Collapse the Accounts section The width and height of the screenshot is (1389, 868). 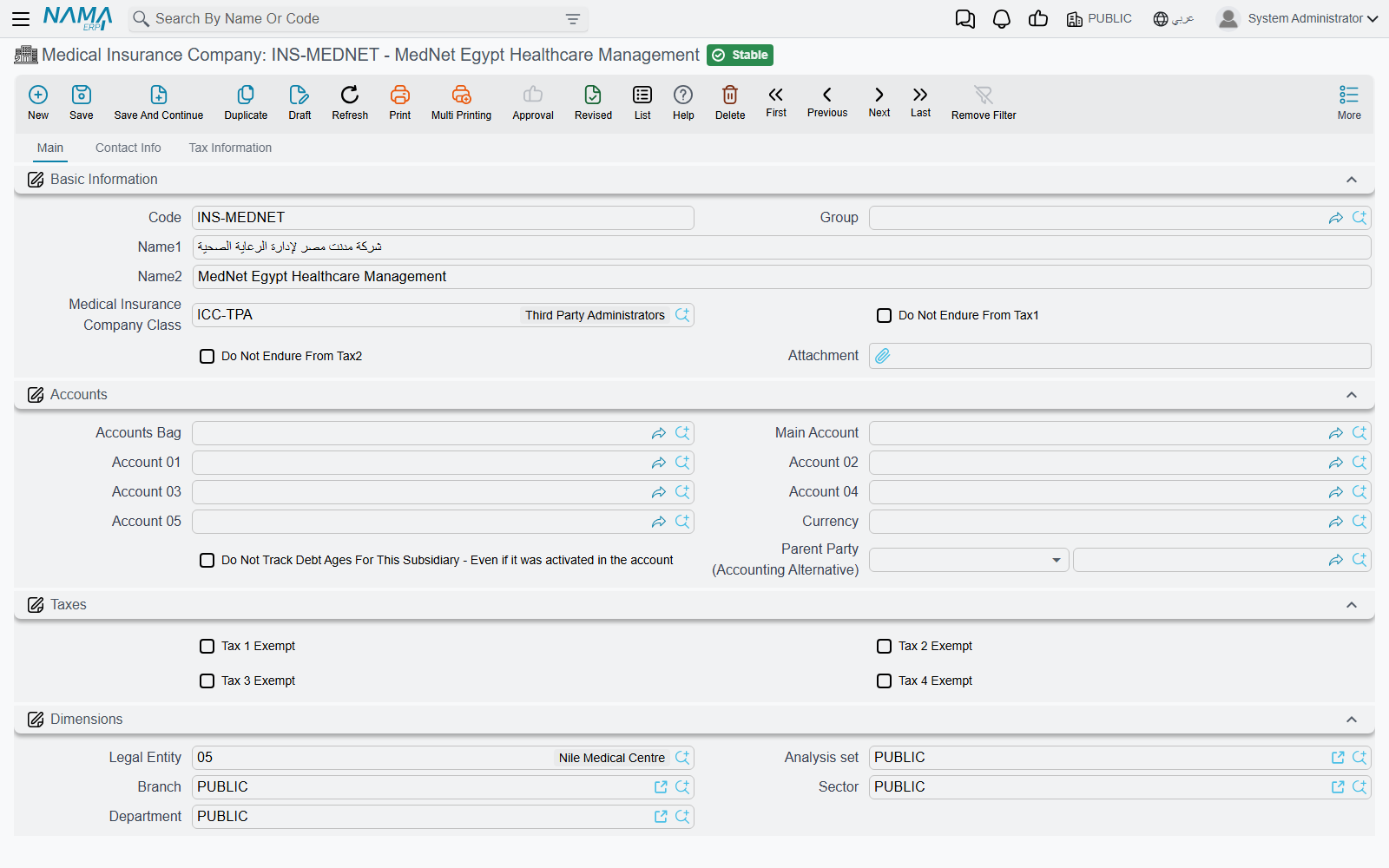[1352, 395]
